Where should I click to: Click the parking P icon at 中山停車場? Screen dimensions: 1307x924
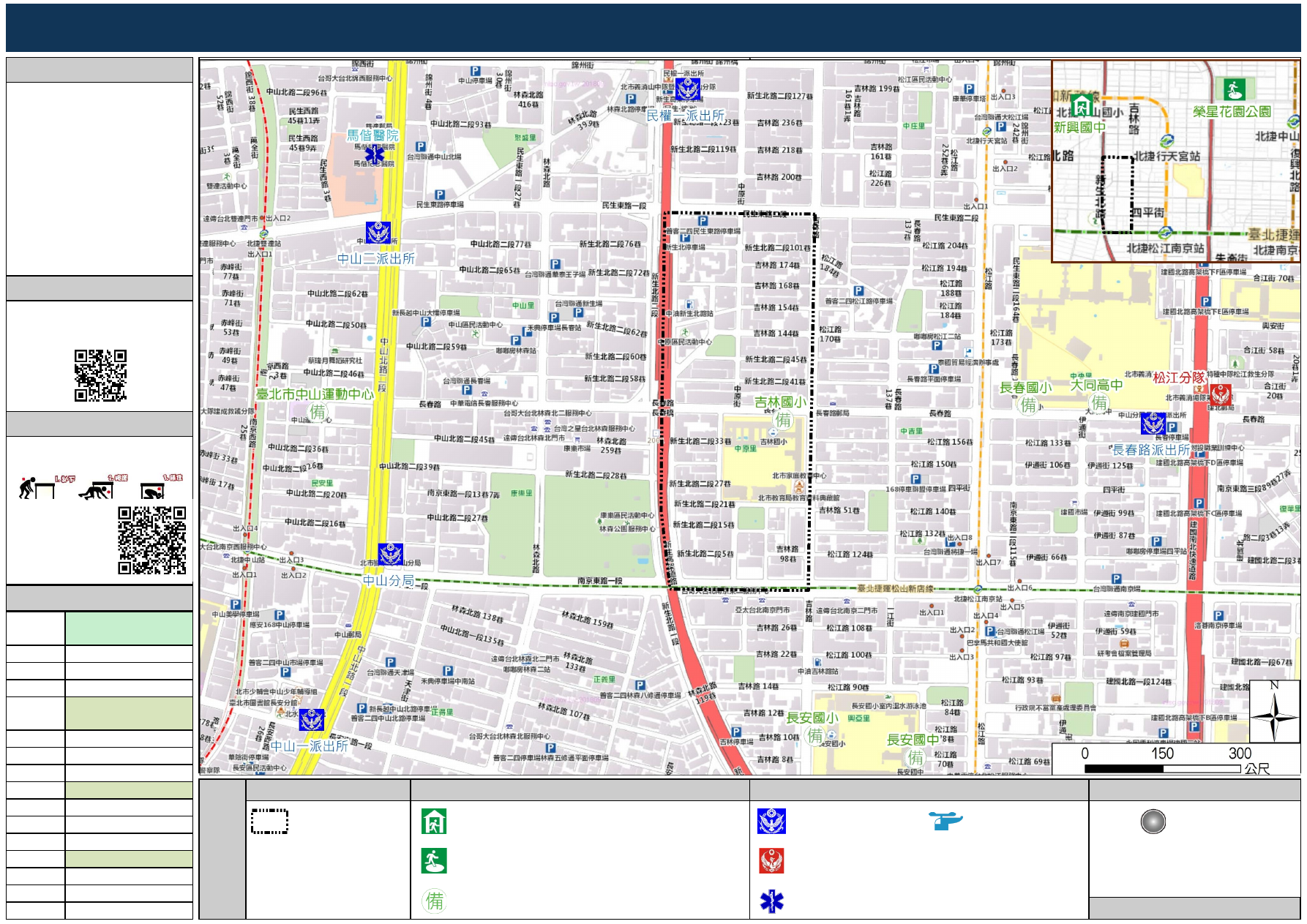coord(476,72)
